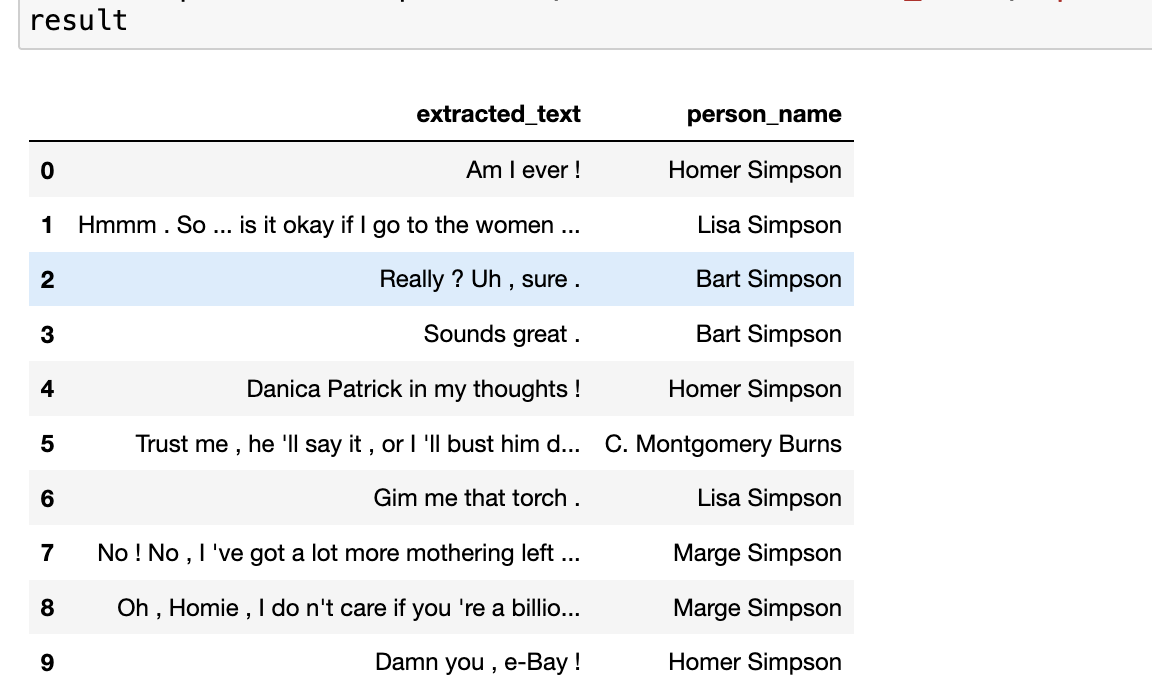The width and height of the screenshot is (1152, 700).
Task: Click the Homer Simpson name in row 4
Action: click(755, 389)
